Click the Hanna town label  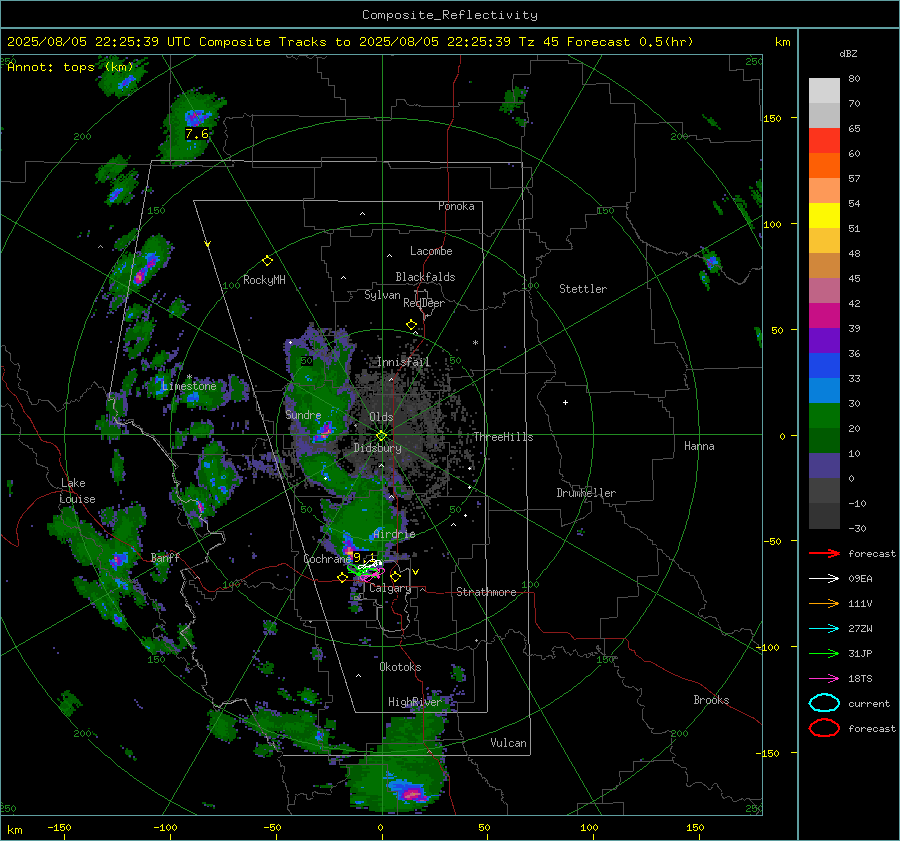[x=699, y=446]
